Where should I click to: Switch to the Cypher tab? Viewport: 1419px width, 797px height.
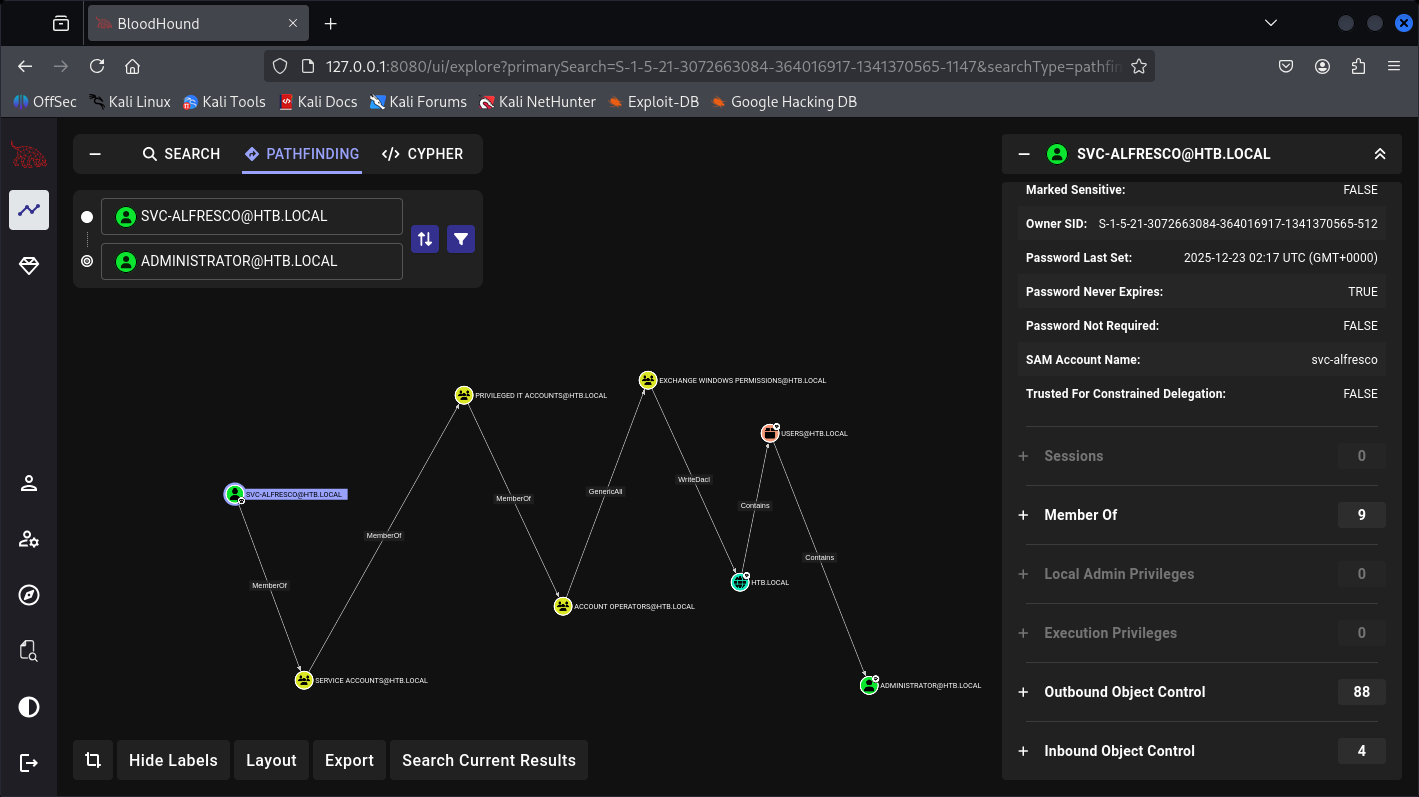tap(422, 154)
